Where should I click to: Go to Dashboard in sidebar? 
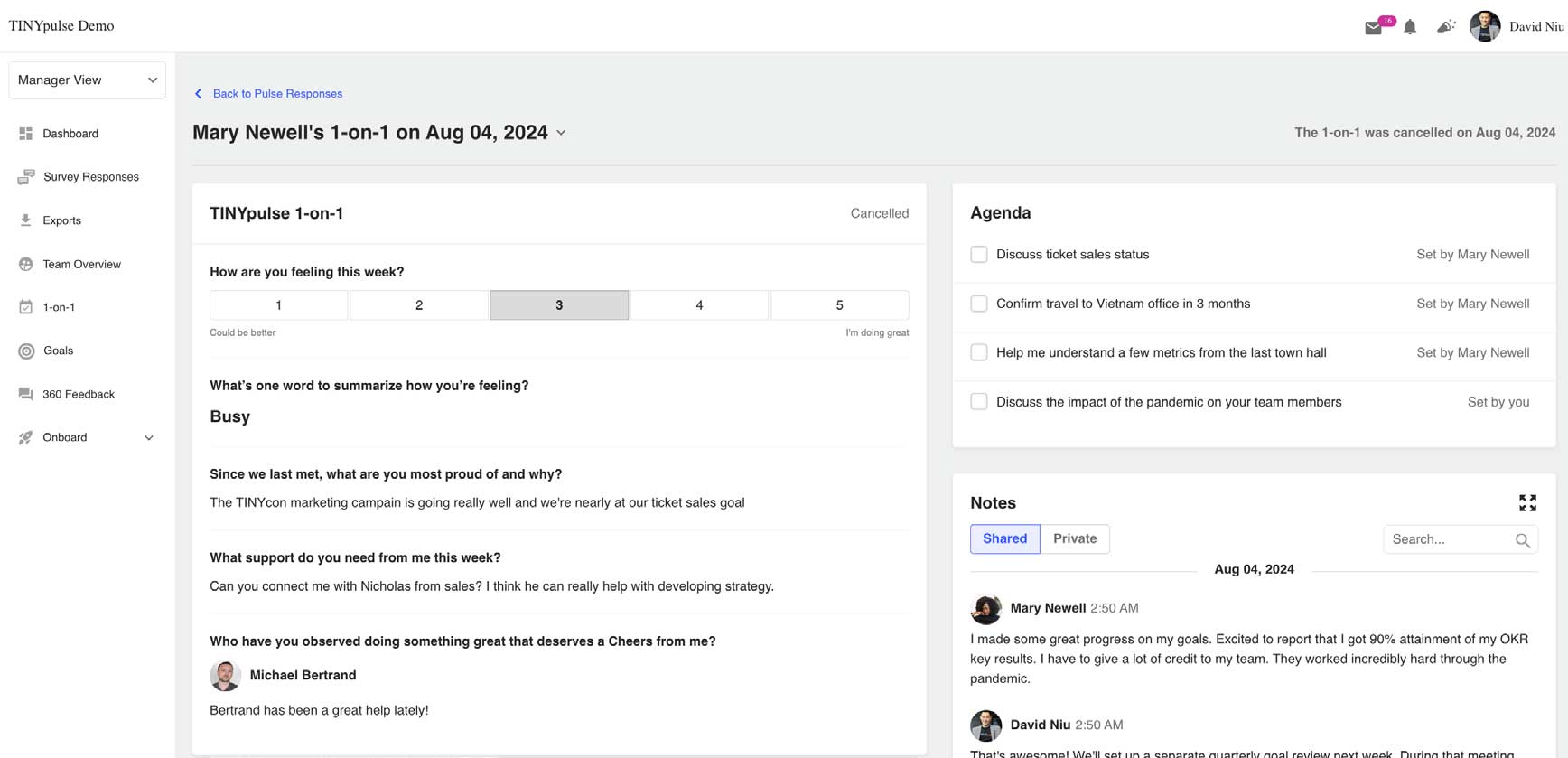point(70,134)
